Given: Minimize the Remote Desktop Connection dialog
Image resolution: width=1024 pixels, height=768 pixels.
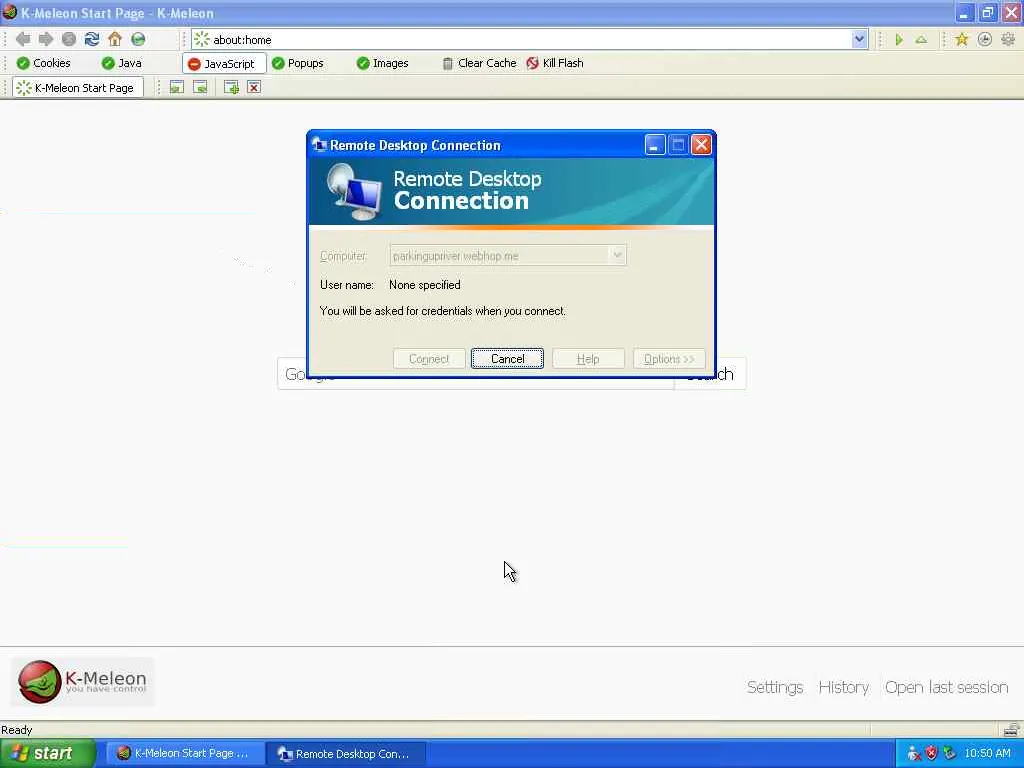Looking at the screenshot, I should click(x=654, y=144).
